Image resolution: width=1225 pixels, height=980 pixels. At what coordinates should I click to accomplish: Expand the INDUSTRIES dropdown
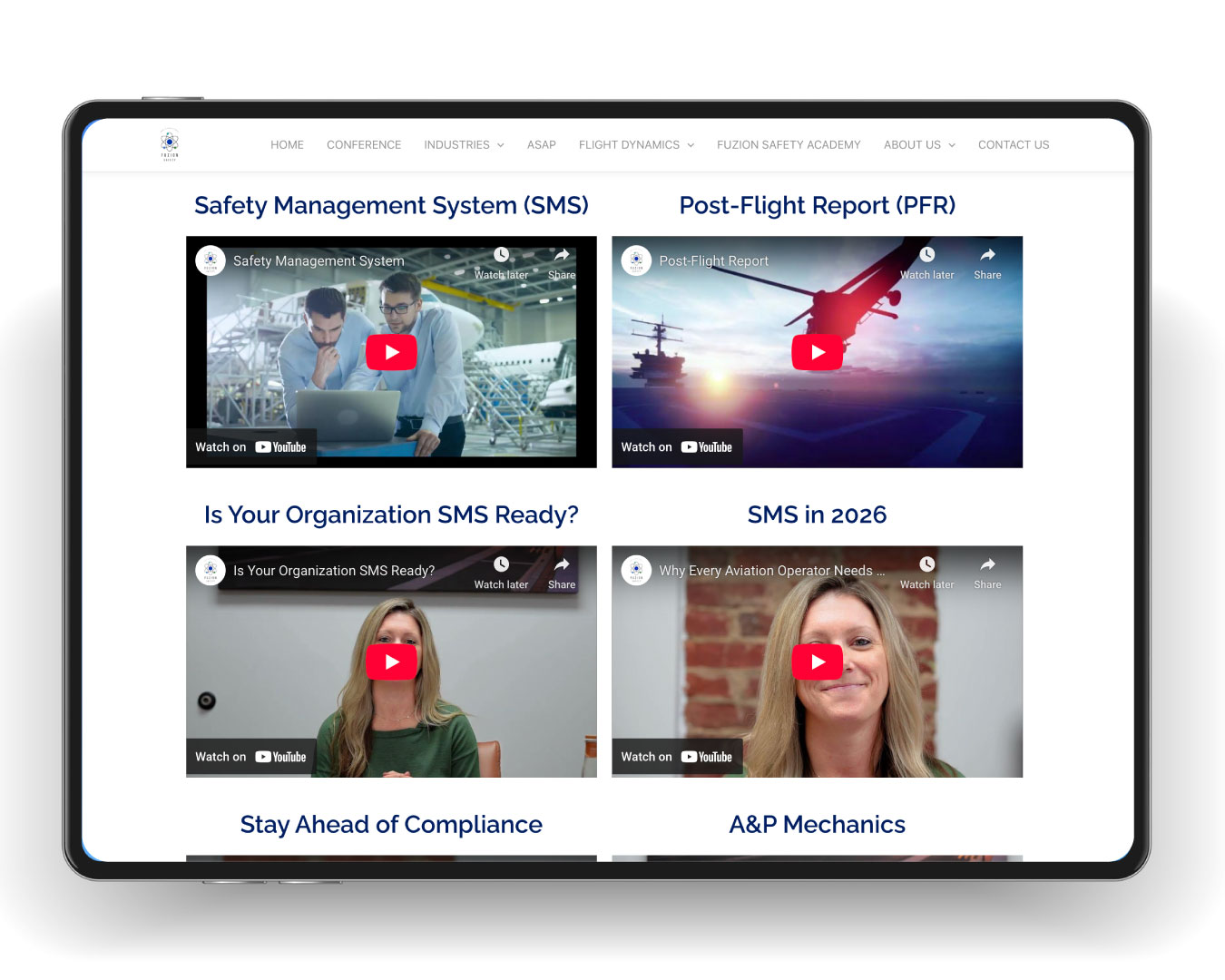pyautogui.click(x=464, y=144)
